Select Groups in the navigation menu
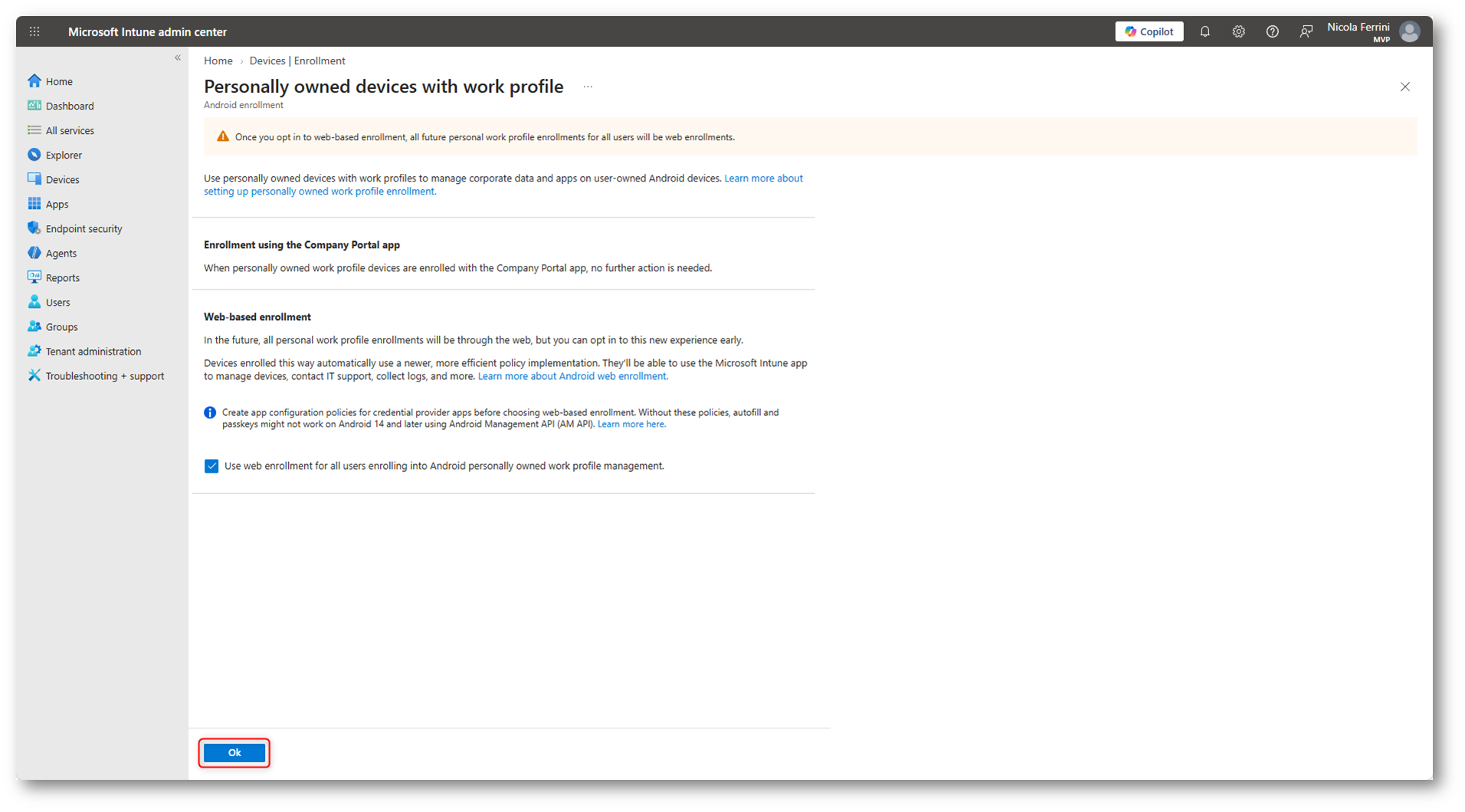The image size is (1465, 812). point(61,326)
